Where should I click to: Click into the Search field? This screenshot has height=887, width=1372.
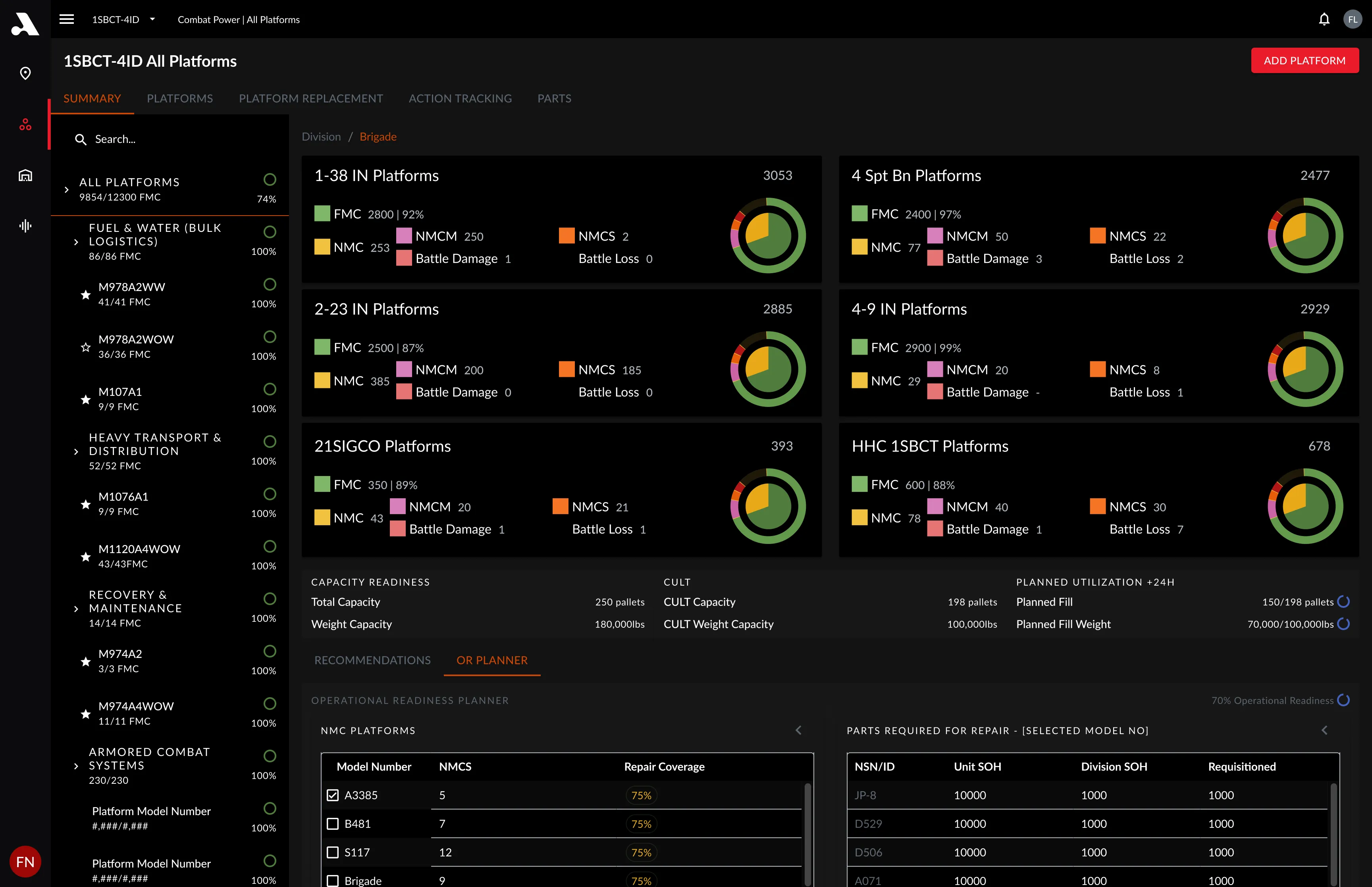170,139
